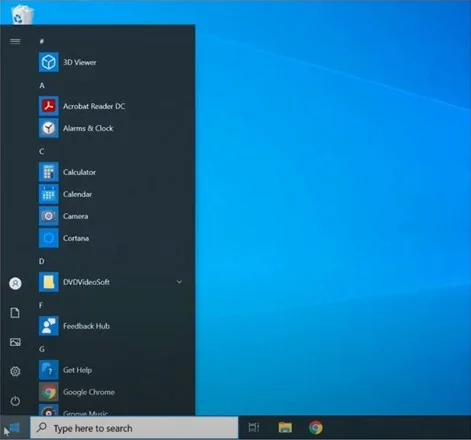Open Feedback Hub
471x440 pixels.
coord(112,326)
